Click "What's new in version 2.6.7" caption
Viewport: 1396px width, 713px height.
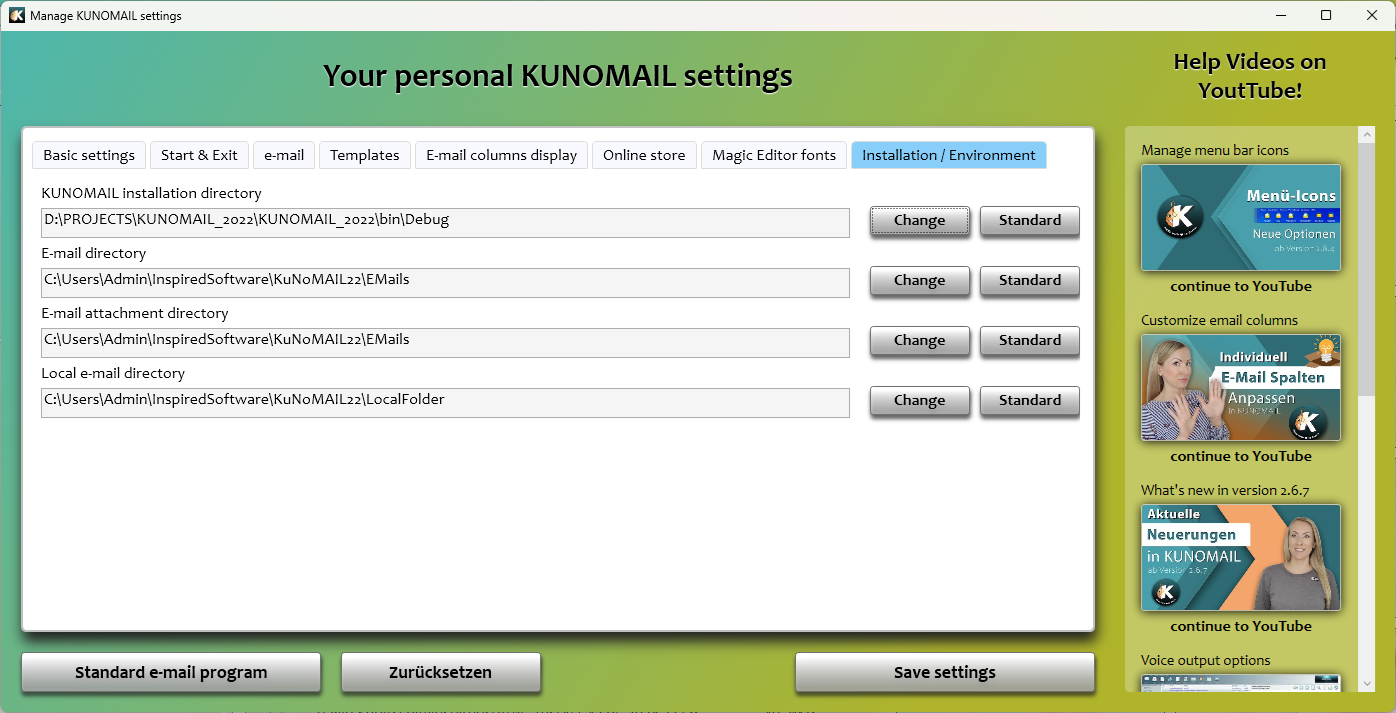pos(1225,491)
